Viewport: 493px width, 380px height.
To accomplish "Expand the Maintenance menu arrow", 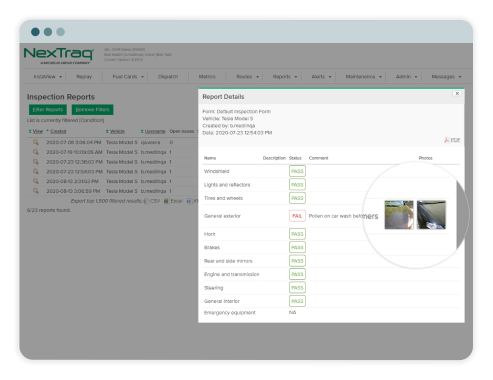I will [x=380, y=77].
